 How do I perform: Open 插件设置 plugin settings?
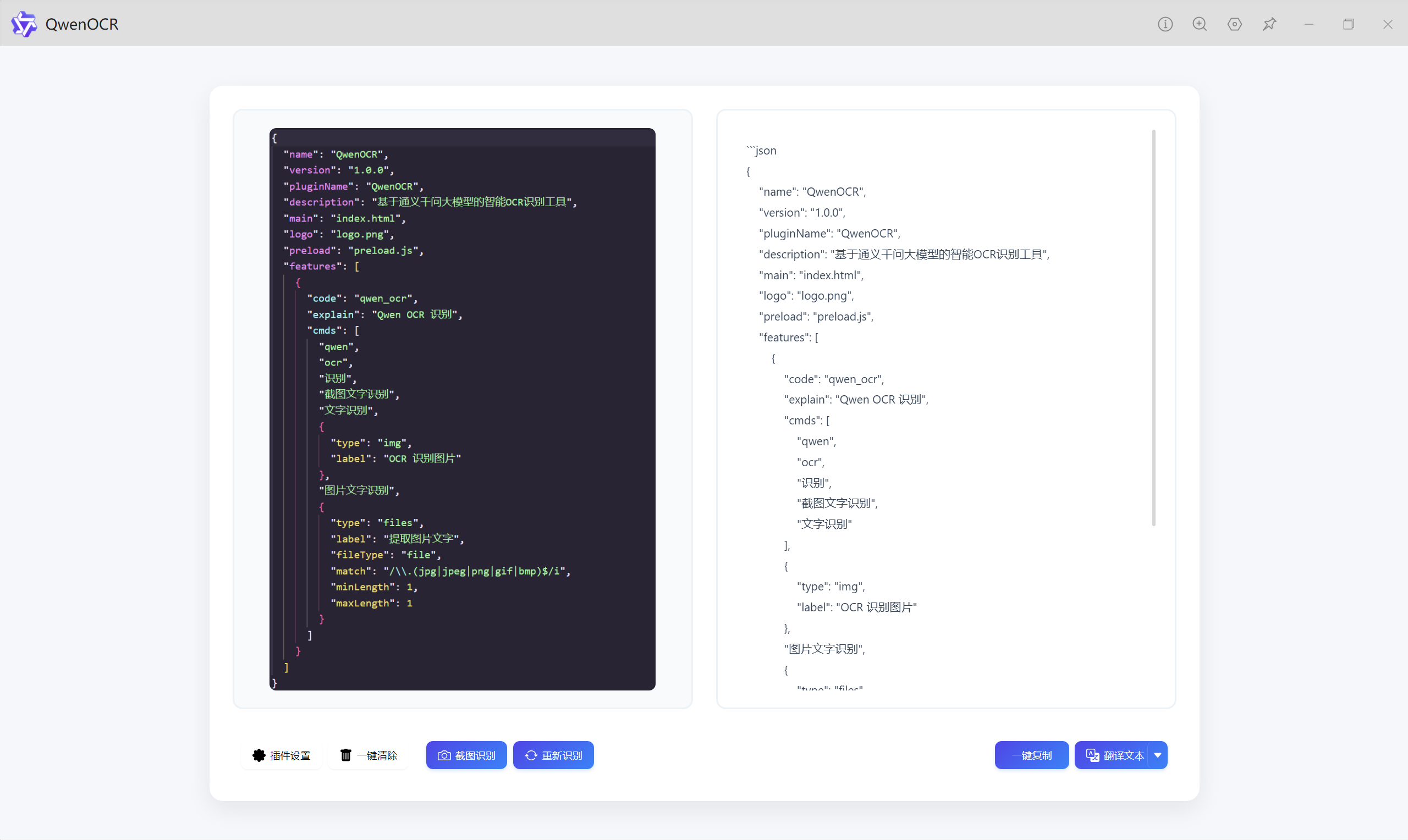point(282,756)
